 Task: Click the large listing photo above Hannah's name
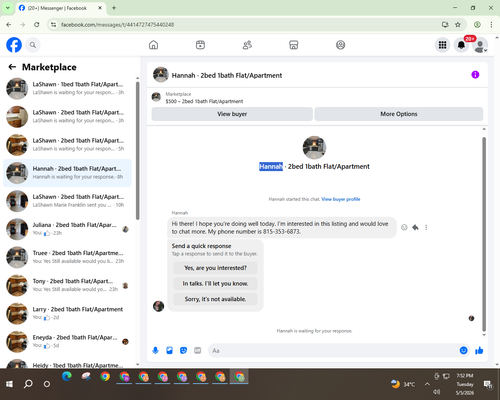pos(314,147)
